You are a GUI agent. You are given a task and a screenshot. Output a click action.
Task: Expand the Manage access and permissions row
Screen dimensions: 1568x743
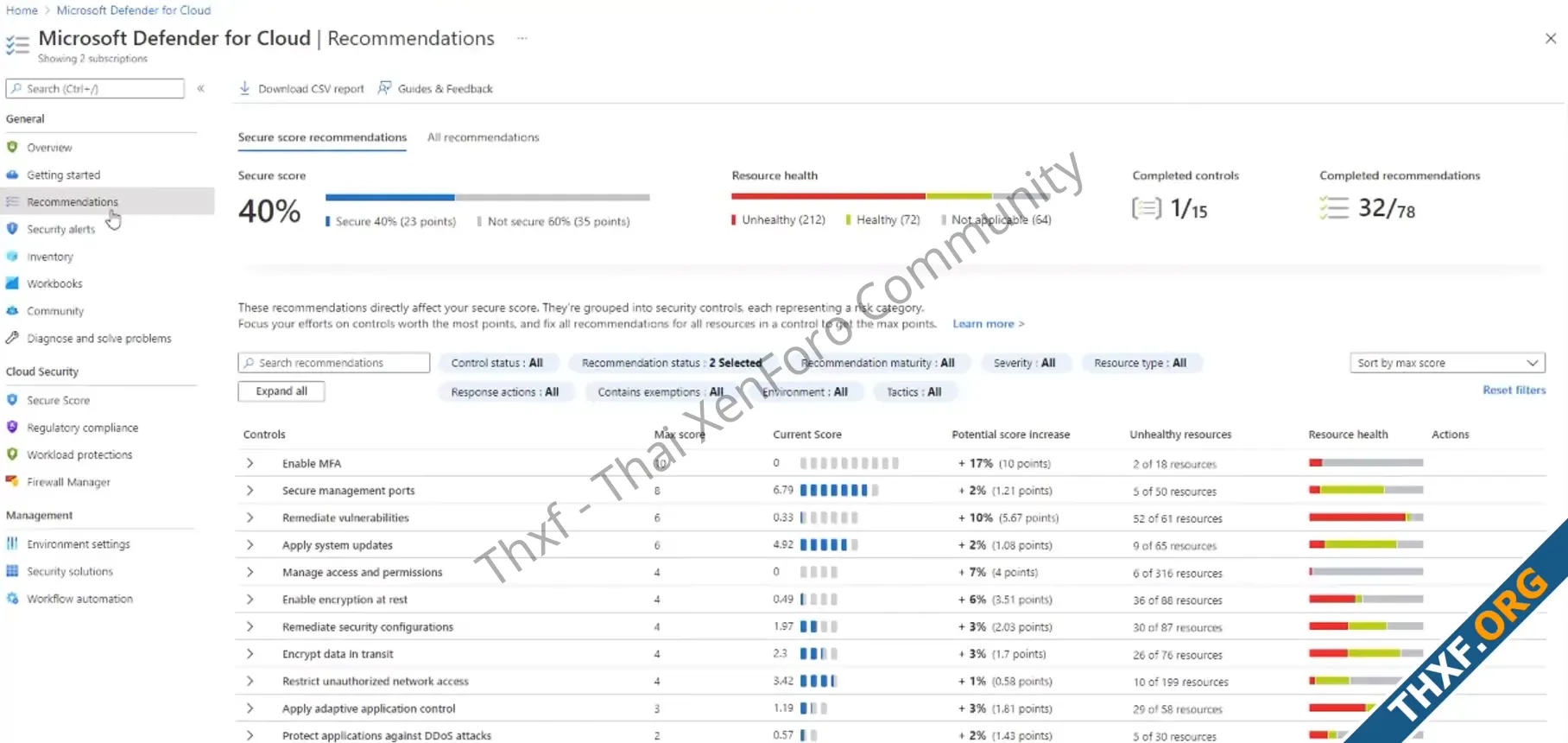250,572
